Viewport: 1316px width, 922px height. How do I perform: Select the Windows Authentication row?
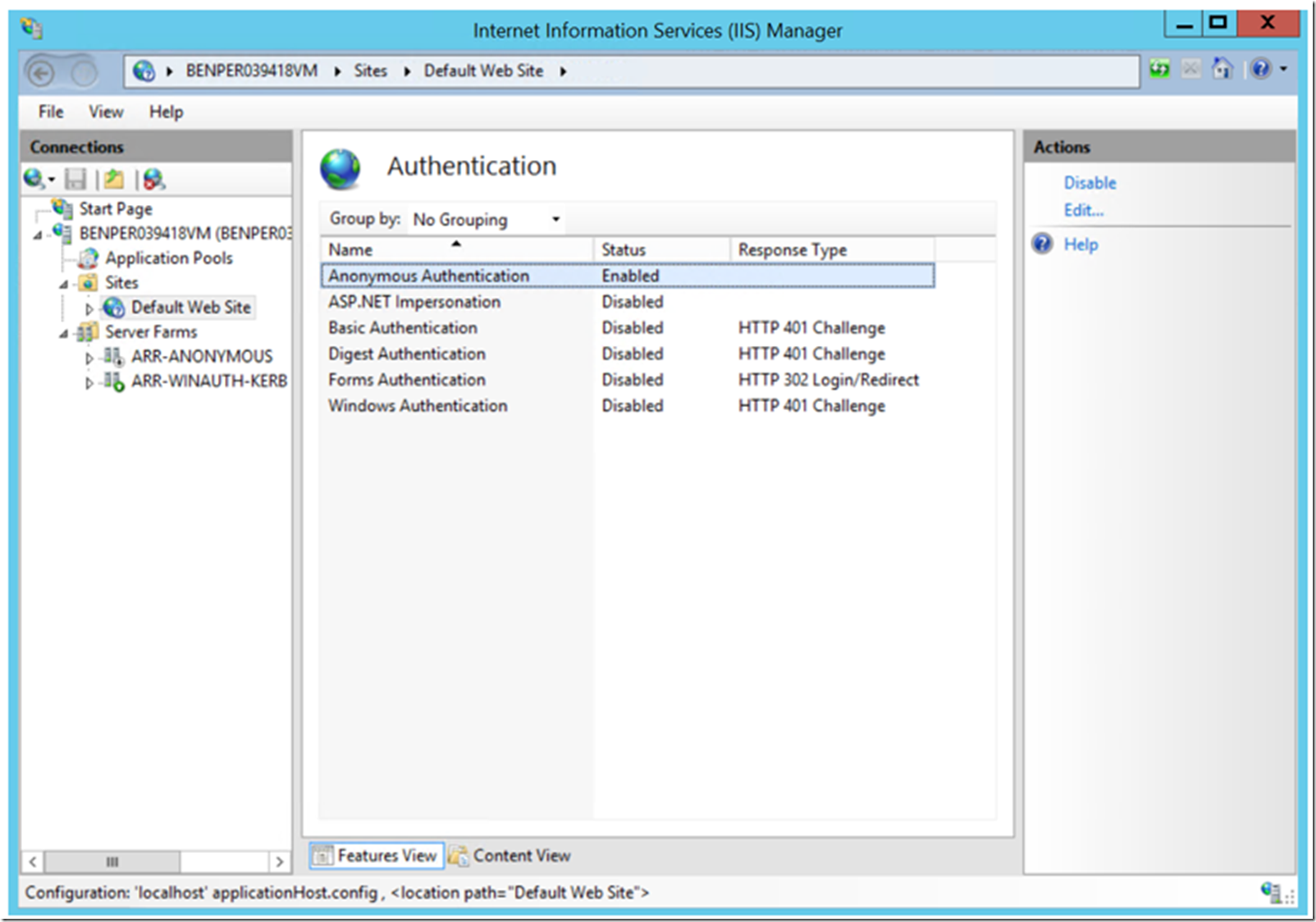point(628,406)
